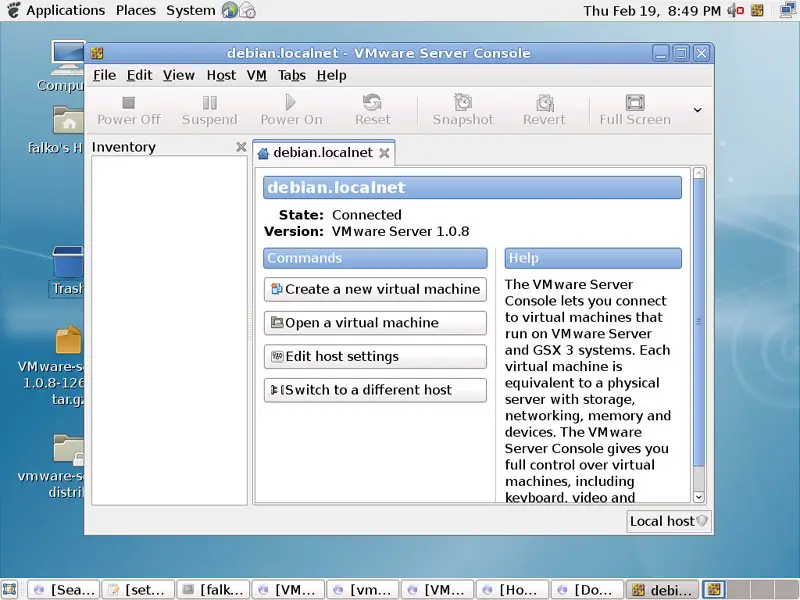Launch the mail client panel icon
The width and height of the screenshot is (800, 600).
point(247,10)
